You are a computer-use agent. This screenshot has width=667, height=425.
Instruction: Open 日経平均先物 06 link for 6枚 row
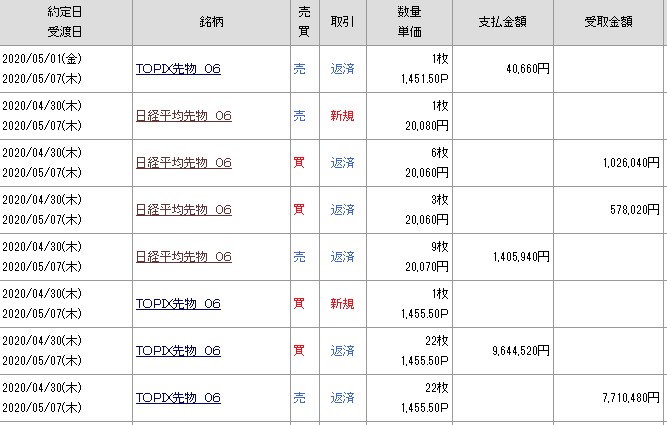[x=183, y=163]
